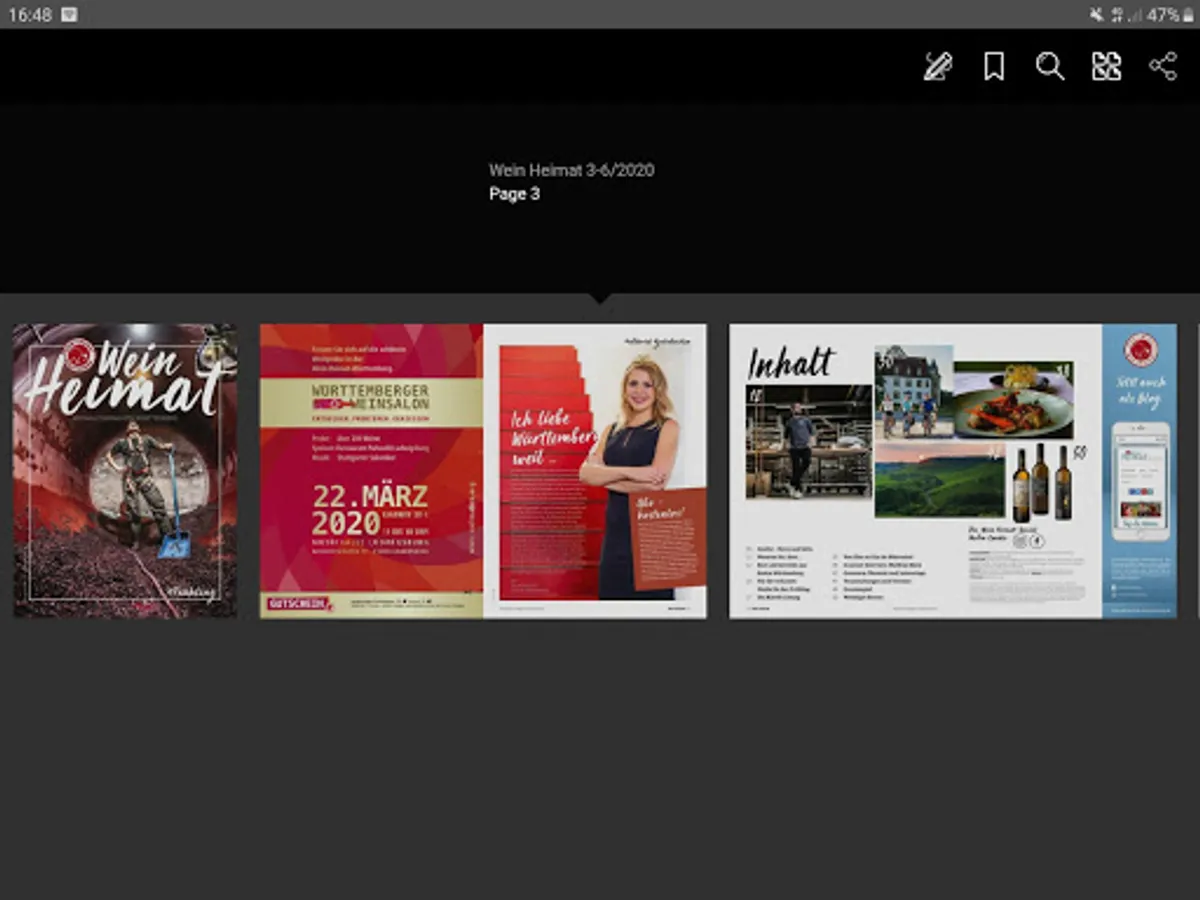Open the search magnifier icon

tap(1050, 67)
